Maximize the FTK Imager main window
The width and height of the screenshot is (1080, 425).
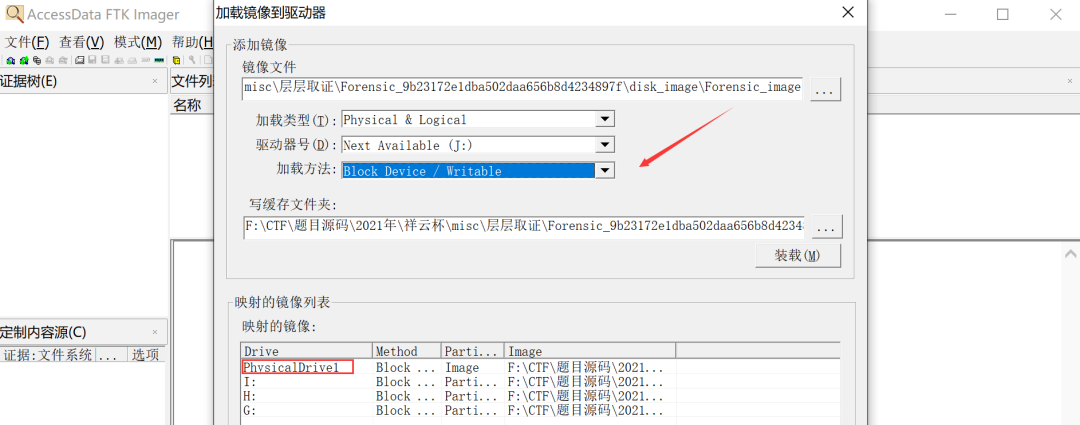1003,14
